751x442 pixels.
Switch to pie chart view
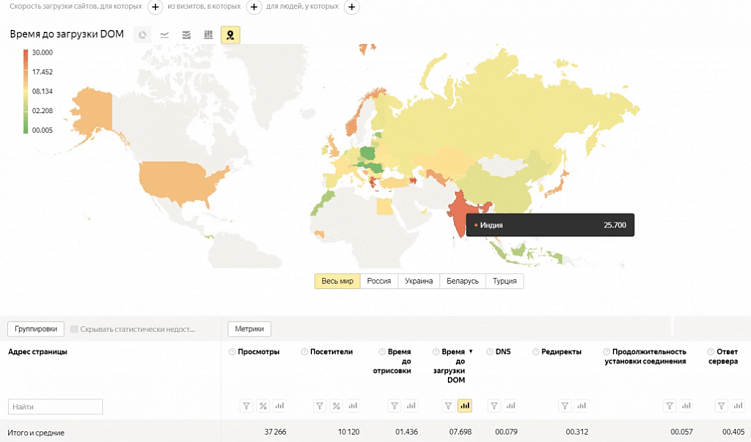click(x=142, y=35)
